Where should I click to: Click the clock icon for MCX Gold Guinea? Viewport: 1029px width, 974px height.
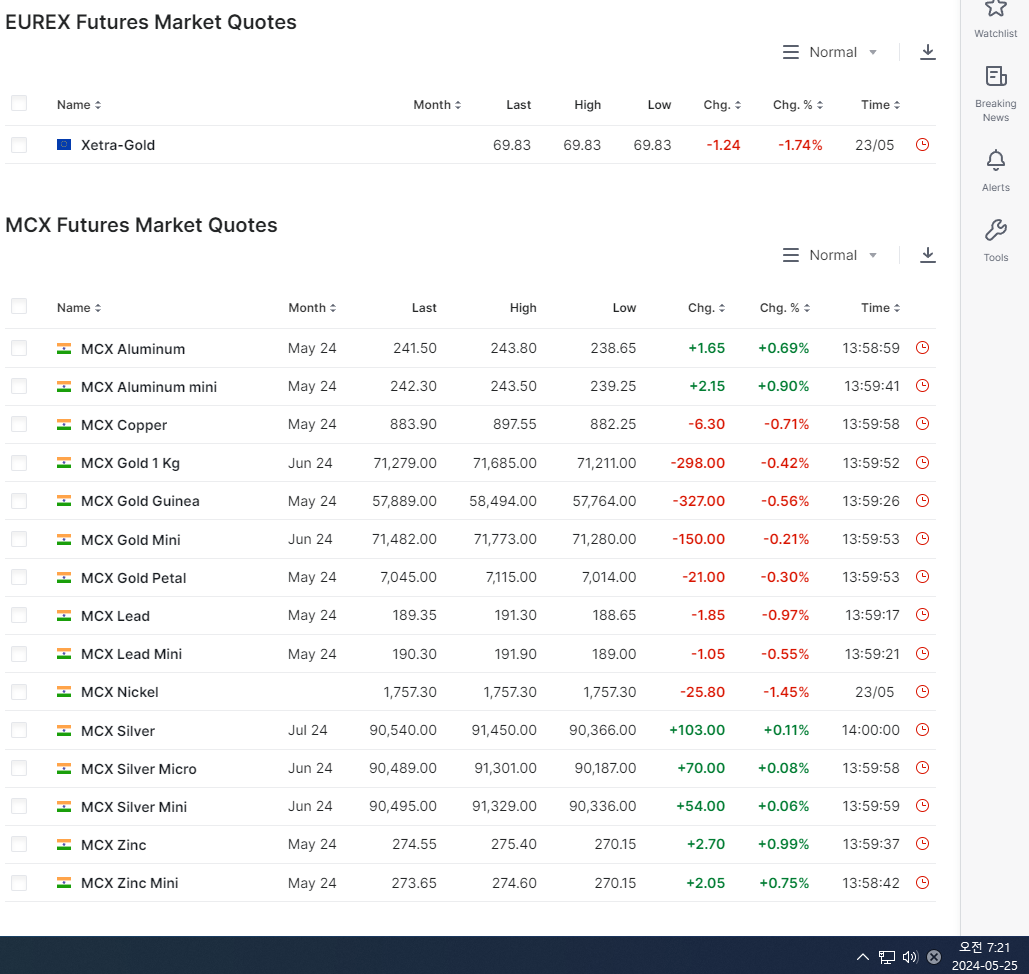point(922,501)
